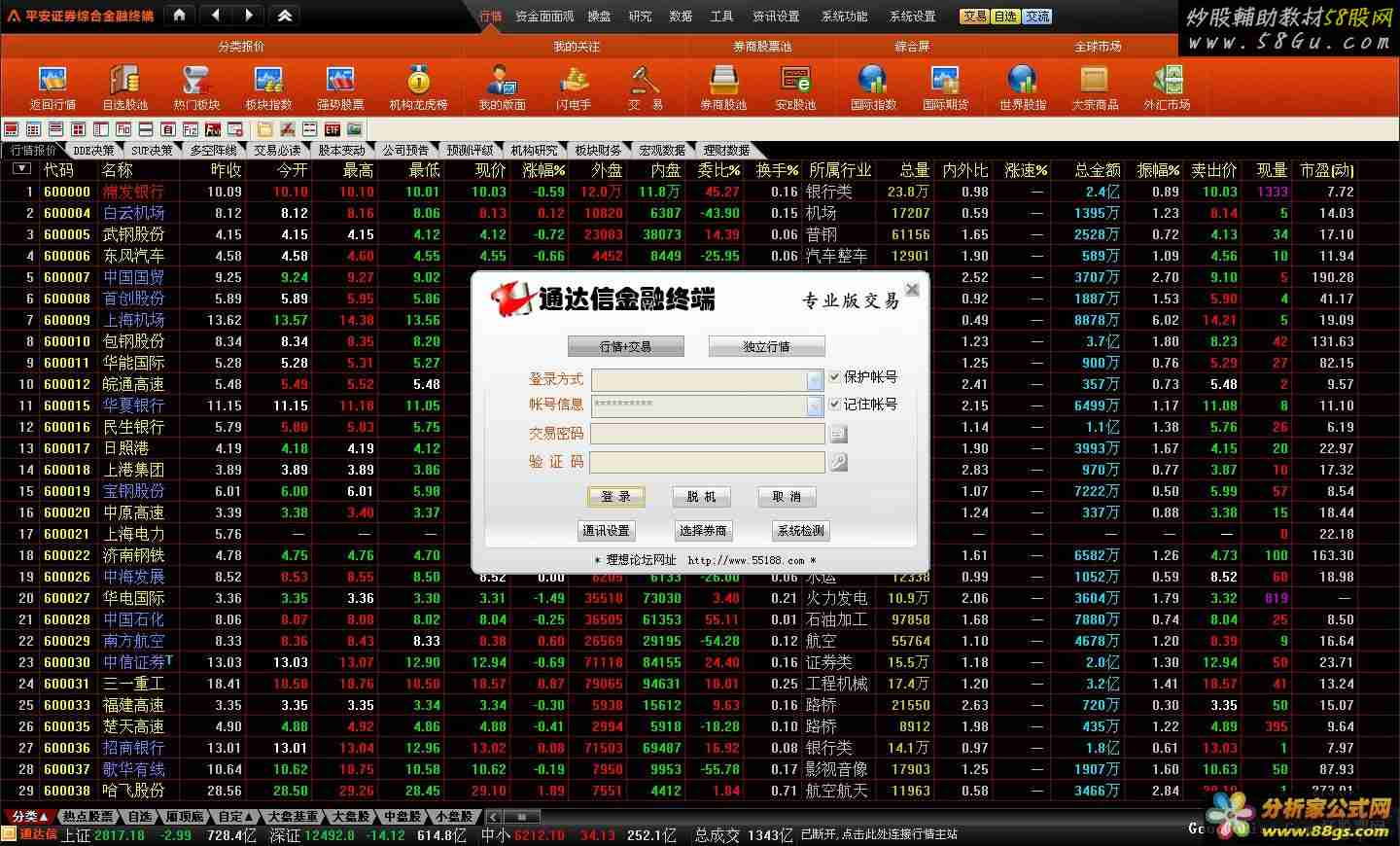
Task: Open the 国际期货 icon
Action: pyautogui.click(x=945, y=88)
